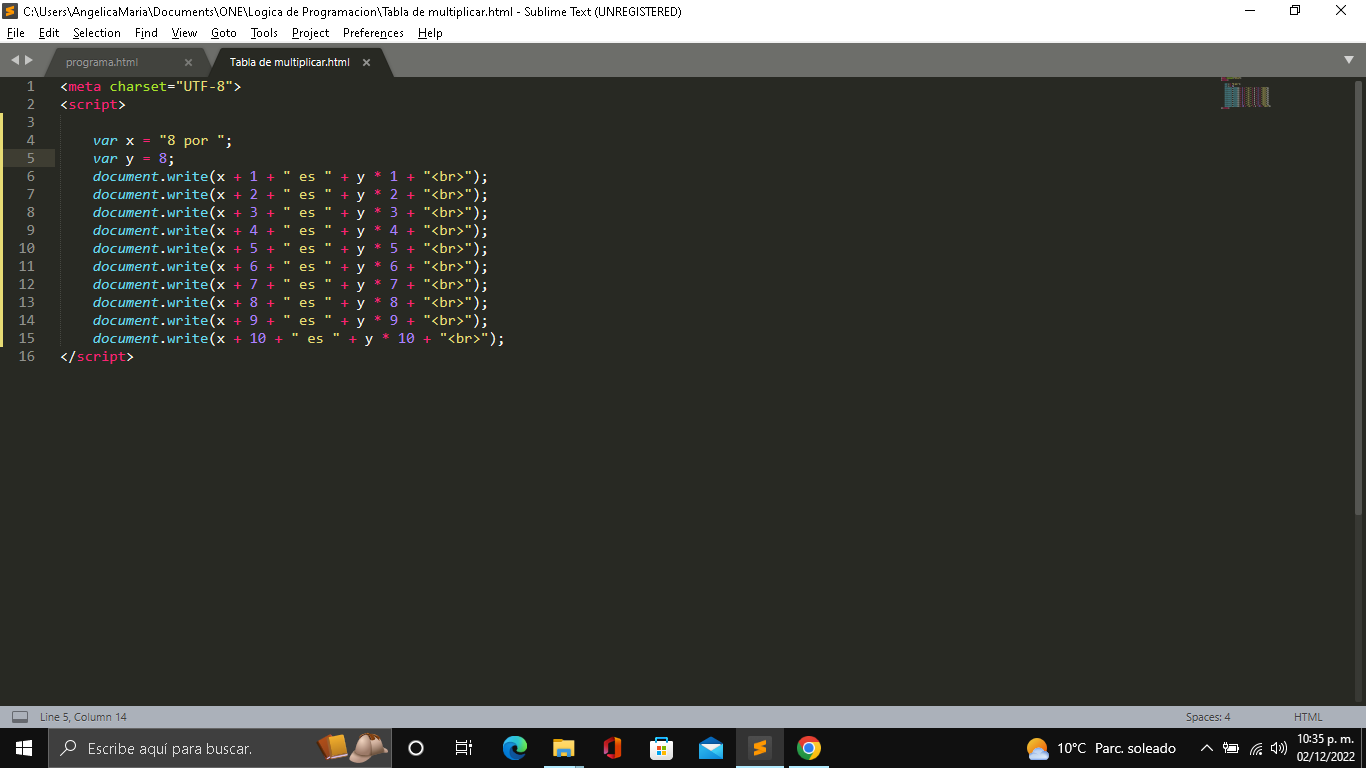Select Sublime Text taskbar icon
This screenshot has width=1366, height=768.
click(x=760, y=748)
